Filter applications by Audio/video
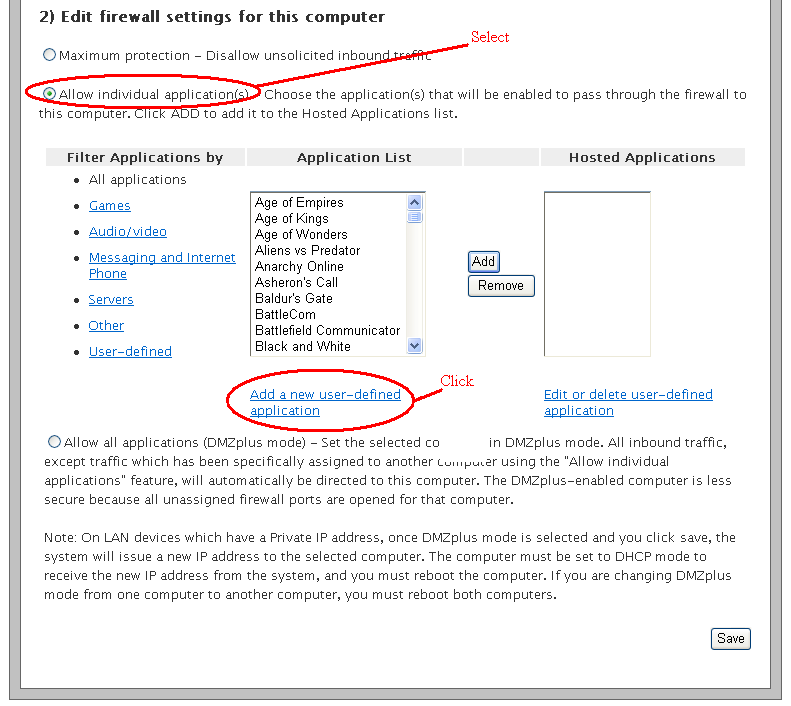 click(127, 231)
